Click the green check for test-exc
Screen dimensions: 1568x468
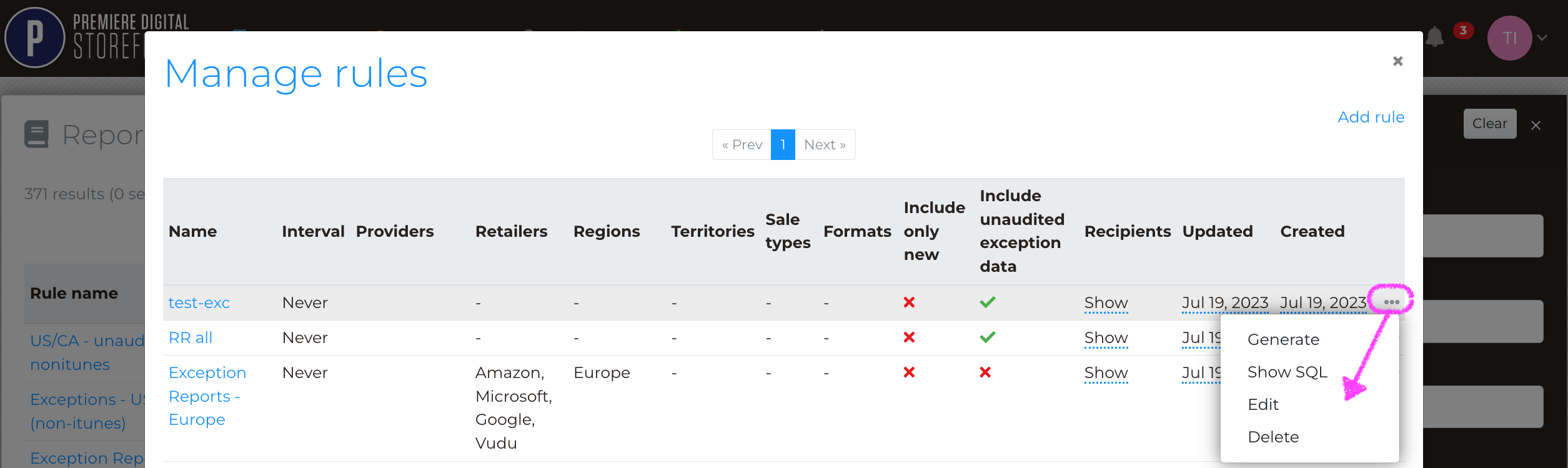click(988, 302)
